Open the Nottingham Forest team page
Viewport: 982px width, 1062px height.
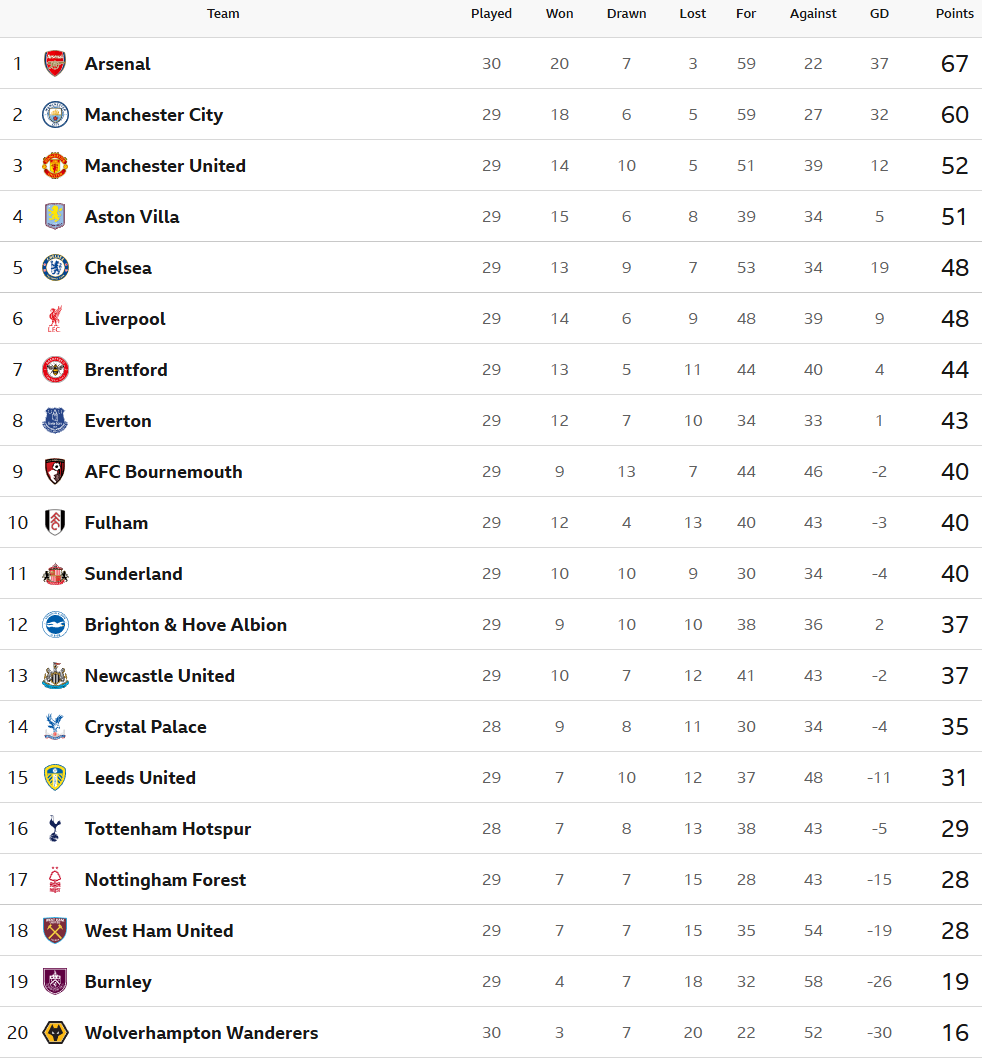165,880
